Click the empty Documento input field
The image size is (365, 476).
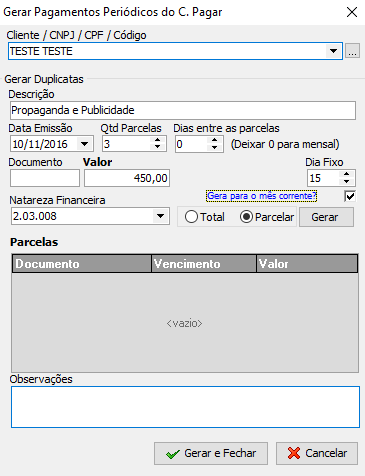tap(45, 178)
